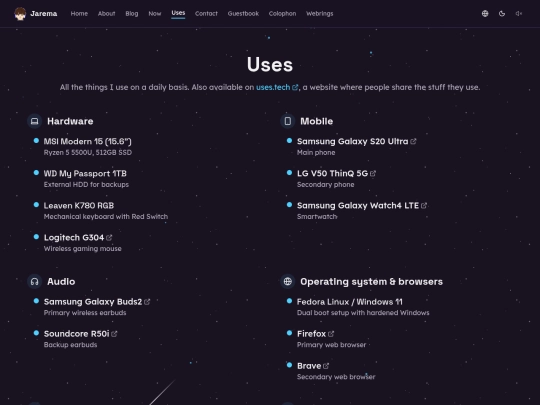540x405 pixels.
Task: Click external link icon next to Samsung Galaxy S20 Ultra
Action: pyautogui.click(x=413, y=141)
